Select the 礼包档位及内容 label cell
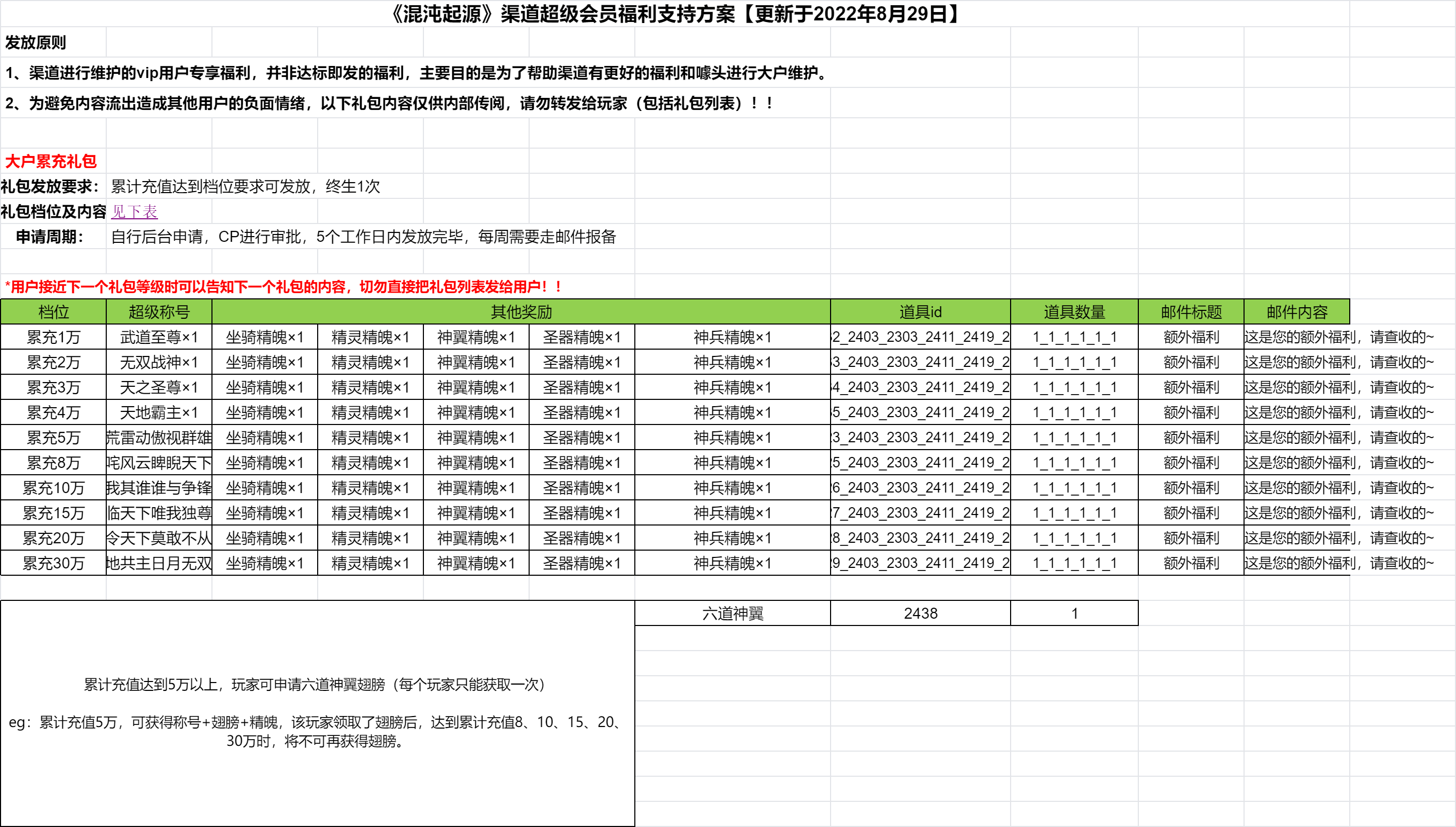This screenshot has height=827, width=1456. coord(53,212)
